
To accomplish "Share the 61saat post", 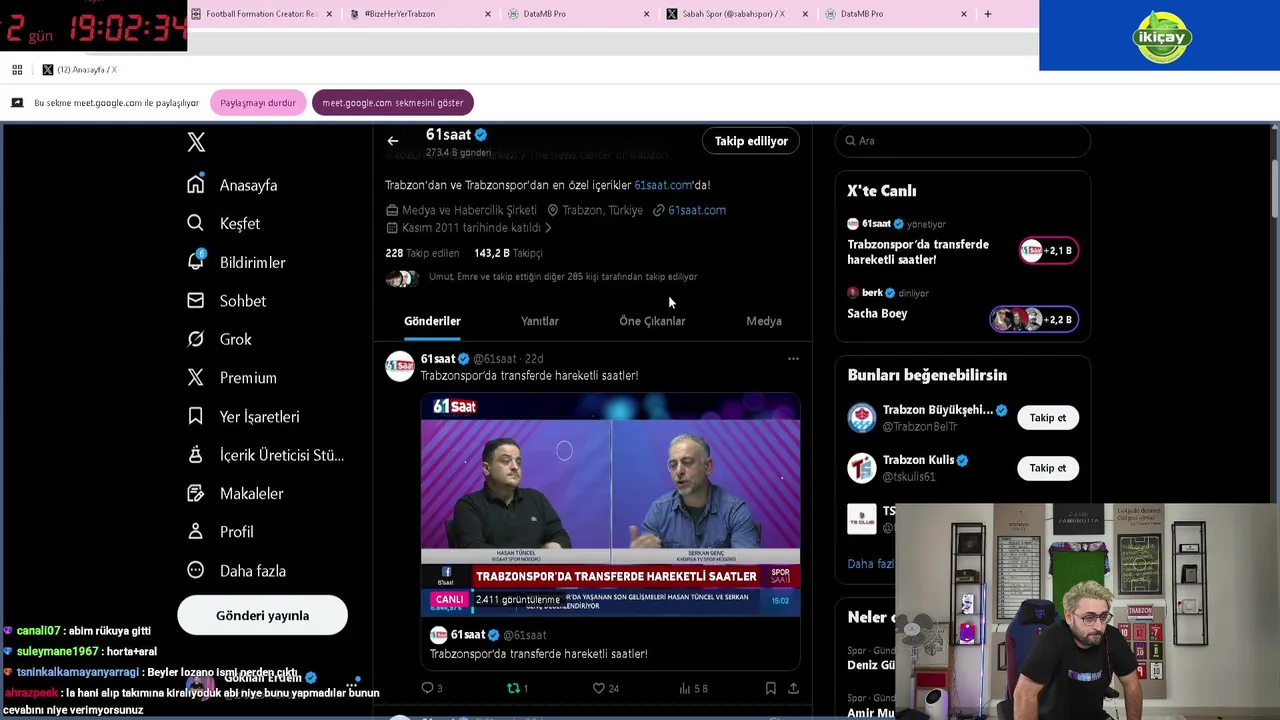I will 793,688.
